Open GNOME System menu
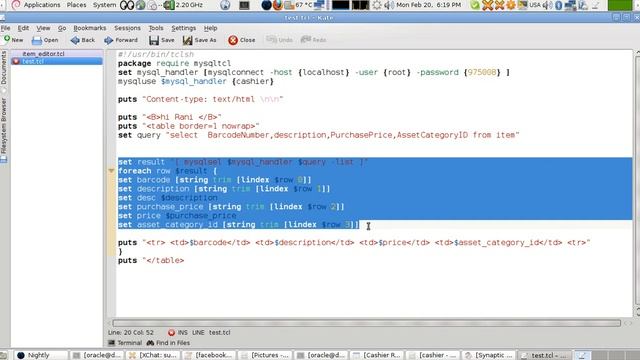 tap(104, 5)
